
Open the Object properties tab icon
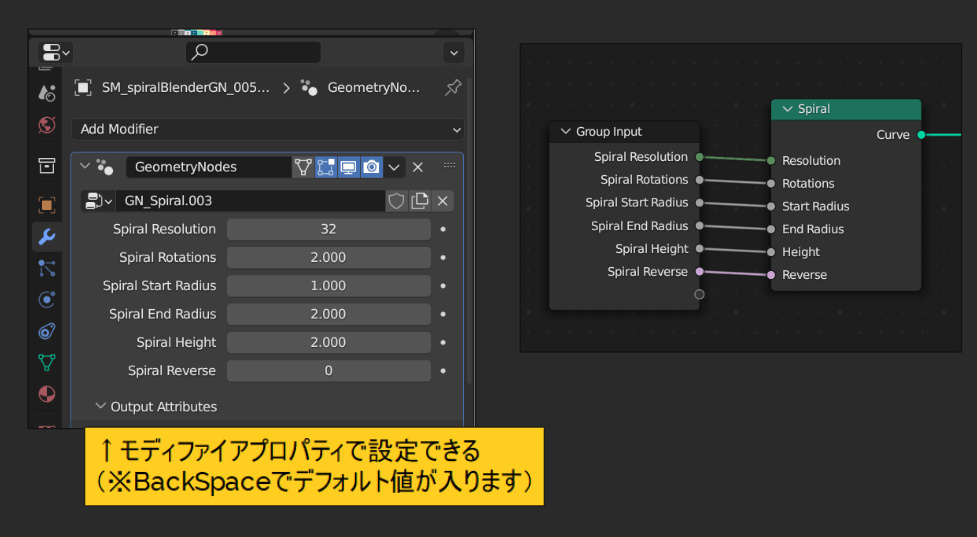47,204
